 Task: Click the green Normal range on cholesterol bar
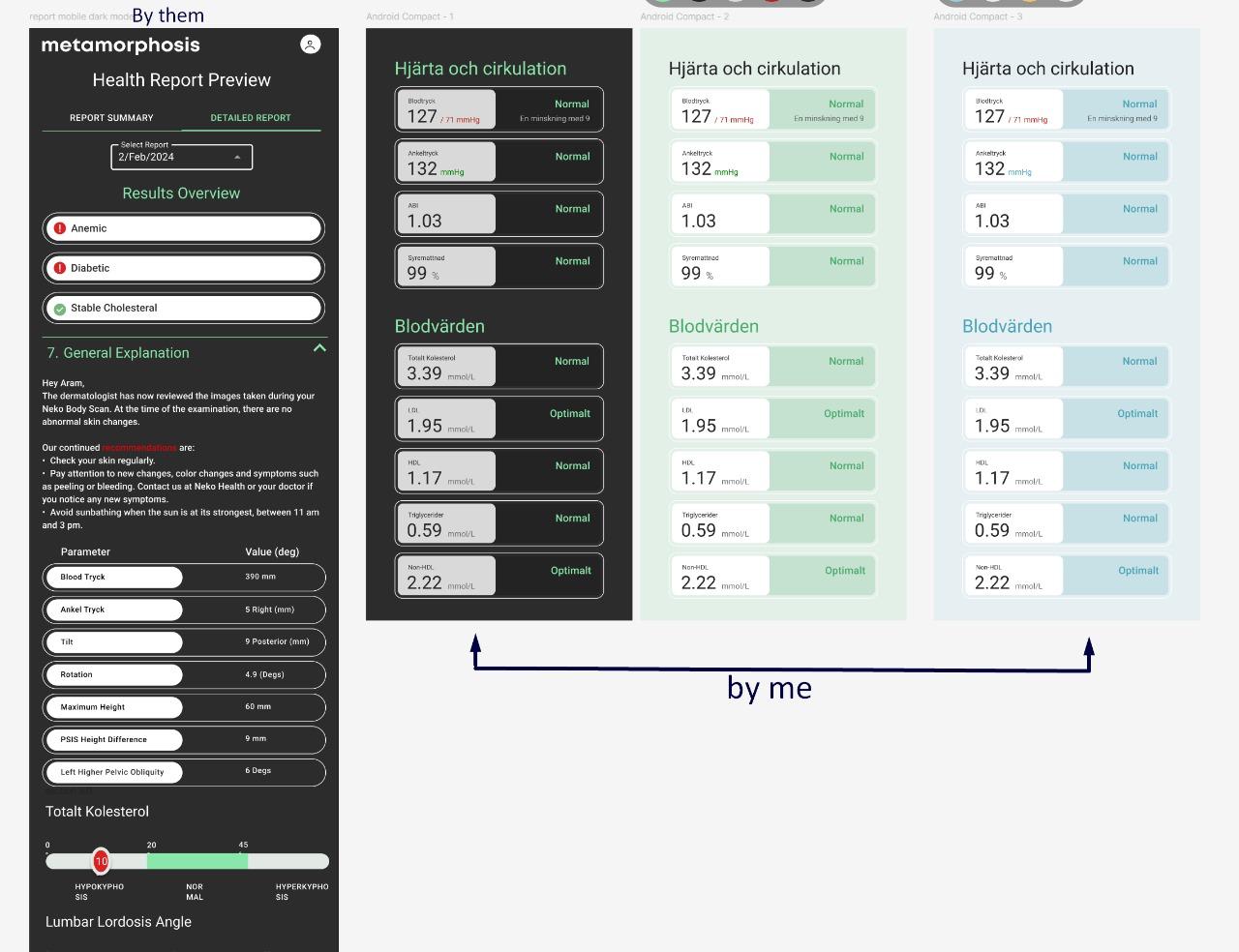(197, 861)
